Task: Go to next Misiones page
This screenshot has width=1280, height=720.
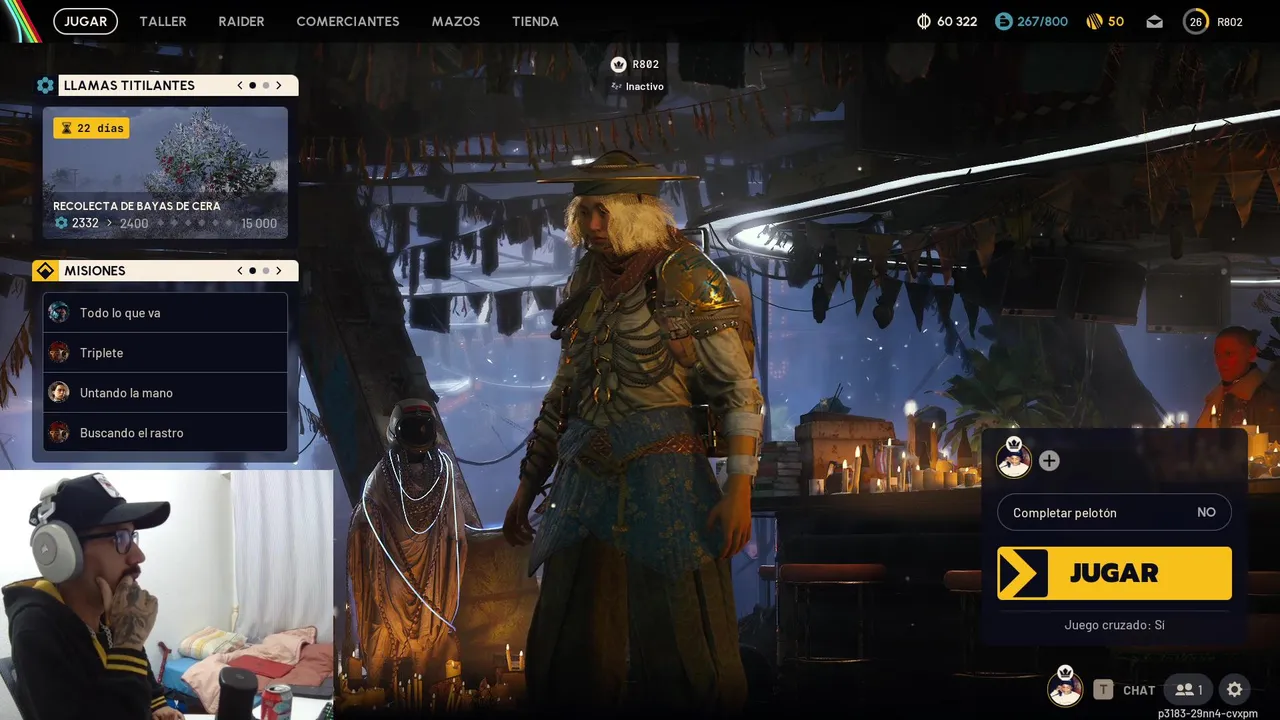Action: (279, 271)
